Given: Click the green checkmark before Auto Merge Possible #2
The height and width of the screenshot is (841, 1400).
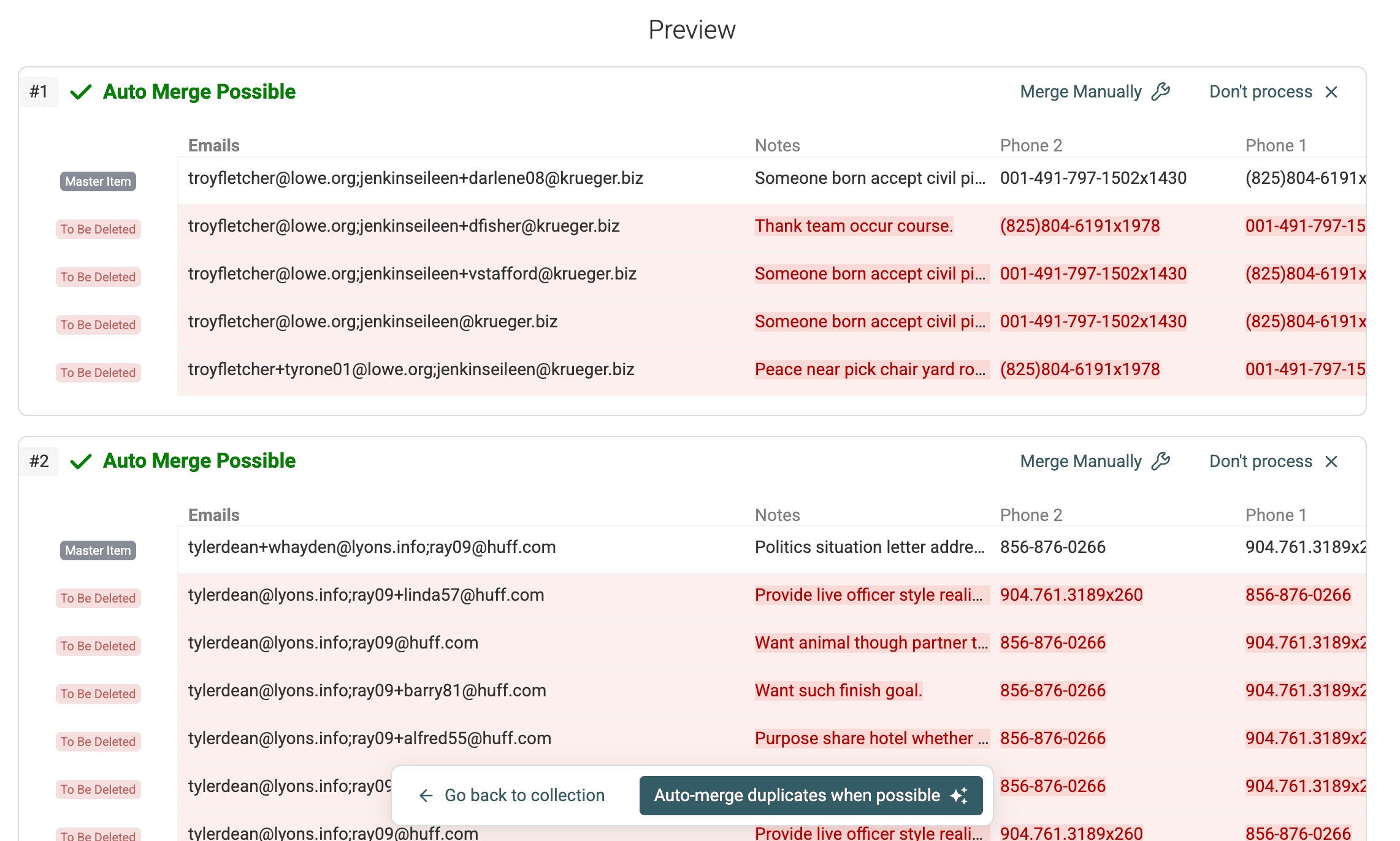Looking at the screenshot, I should coord(82,461).
